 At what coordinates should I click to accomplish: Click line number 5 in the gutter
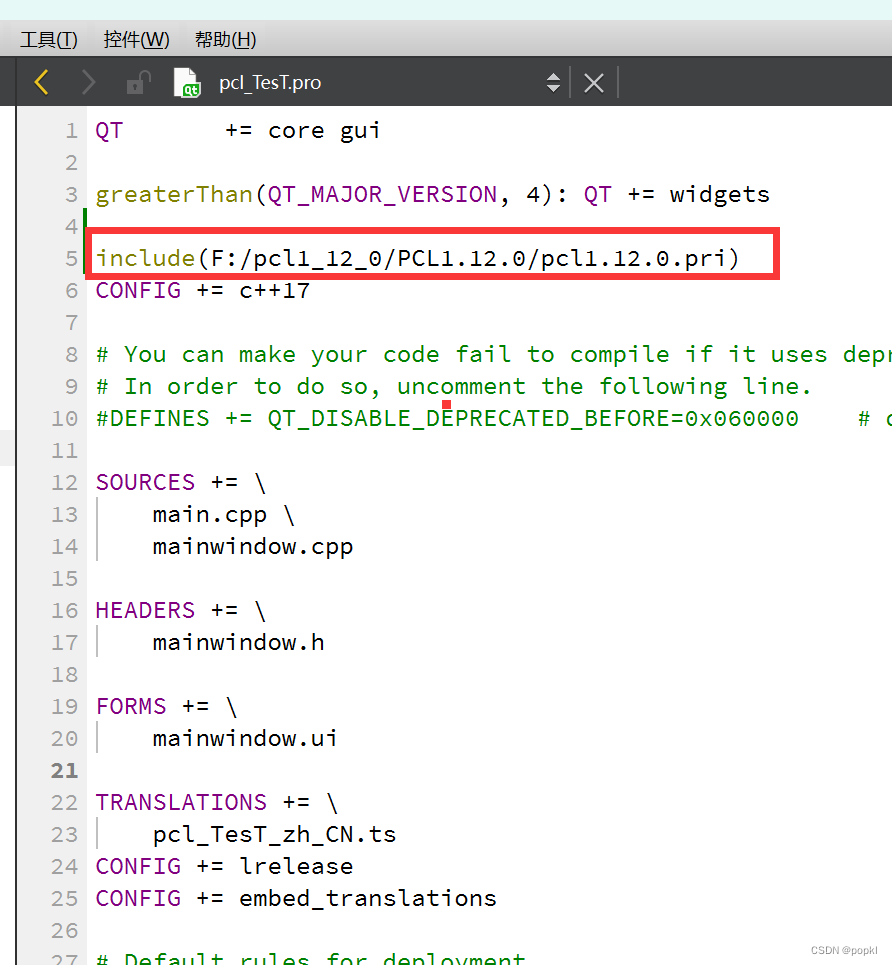71,258
